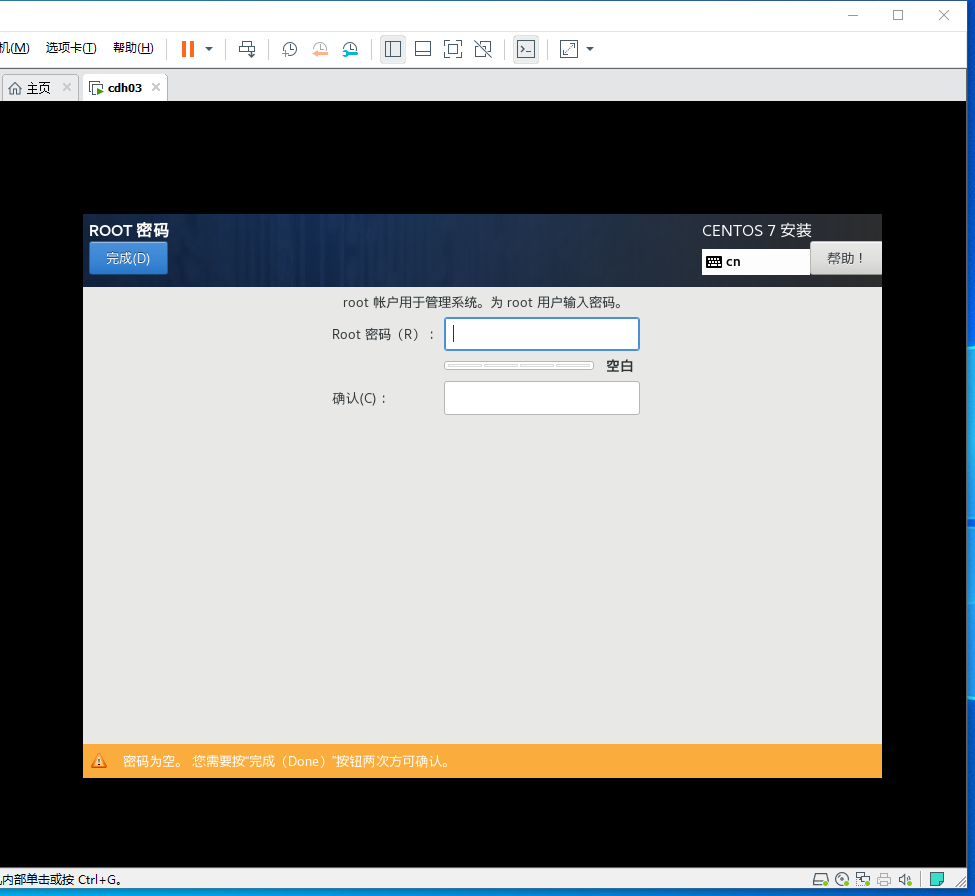Revert to the previous snapshot
Viewport: 975px width, 896px height.
(320, 49)
